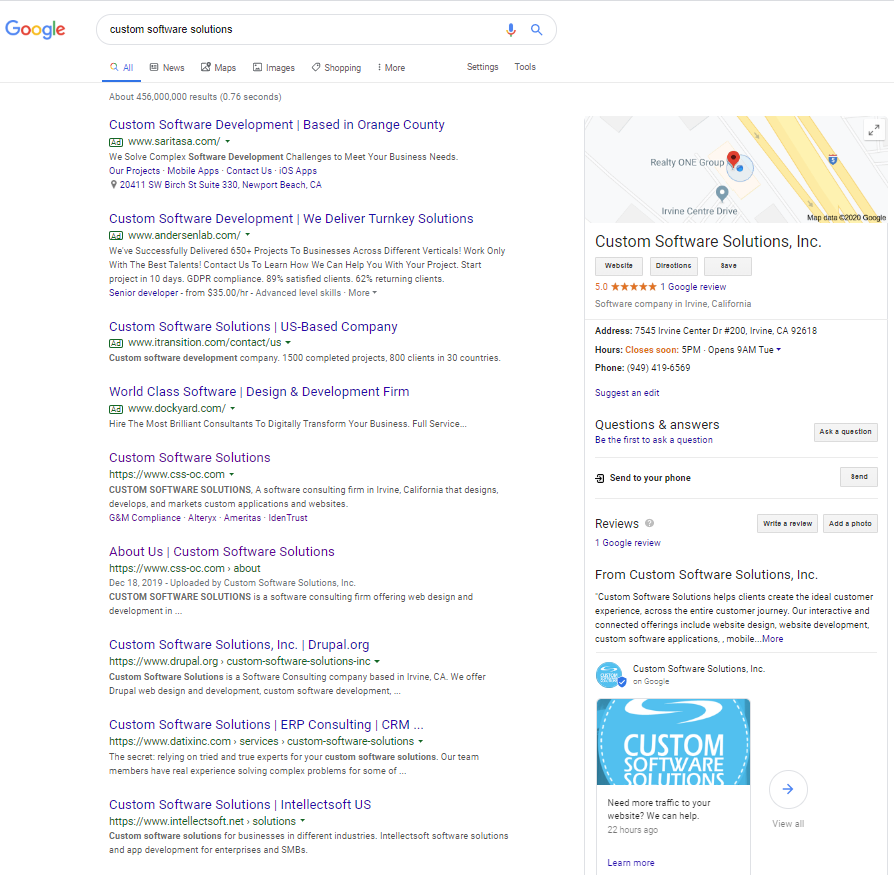Start voice search with the microphone icon
Screen dimensions: 894x875
coord(511,30)
